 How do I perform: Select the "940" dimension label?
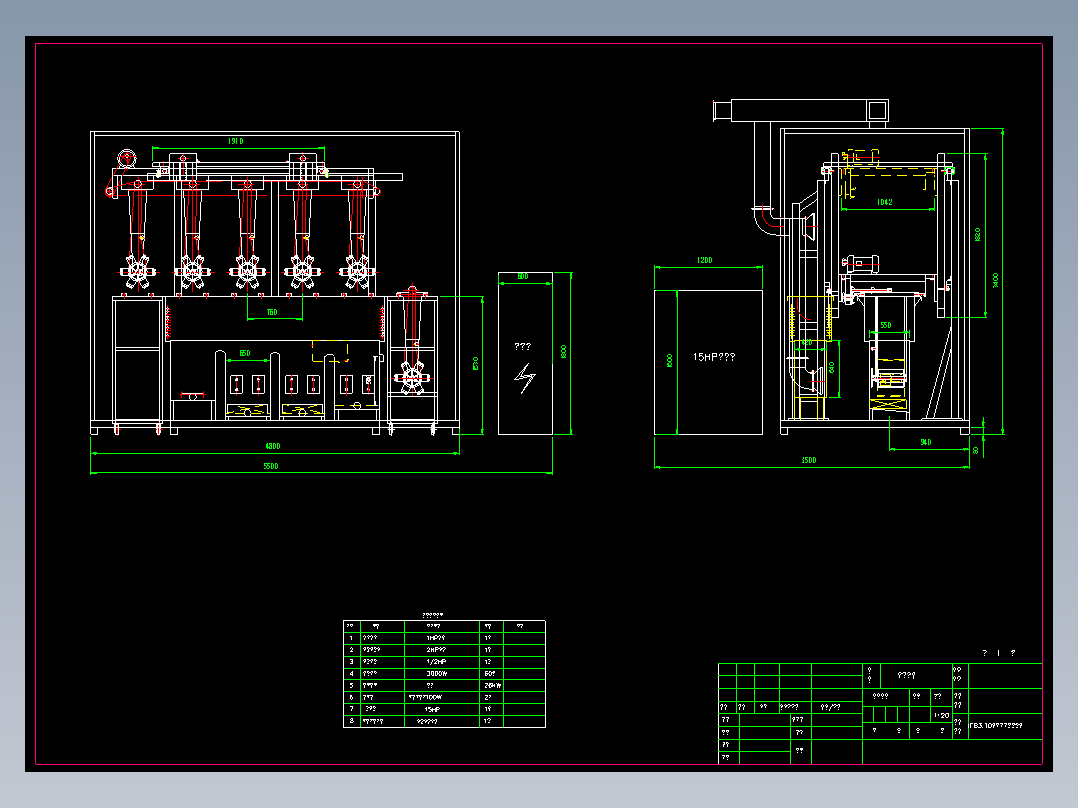[x=925, y=442]
